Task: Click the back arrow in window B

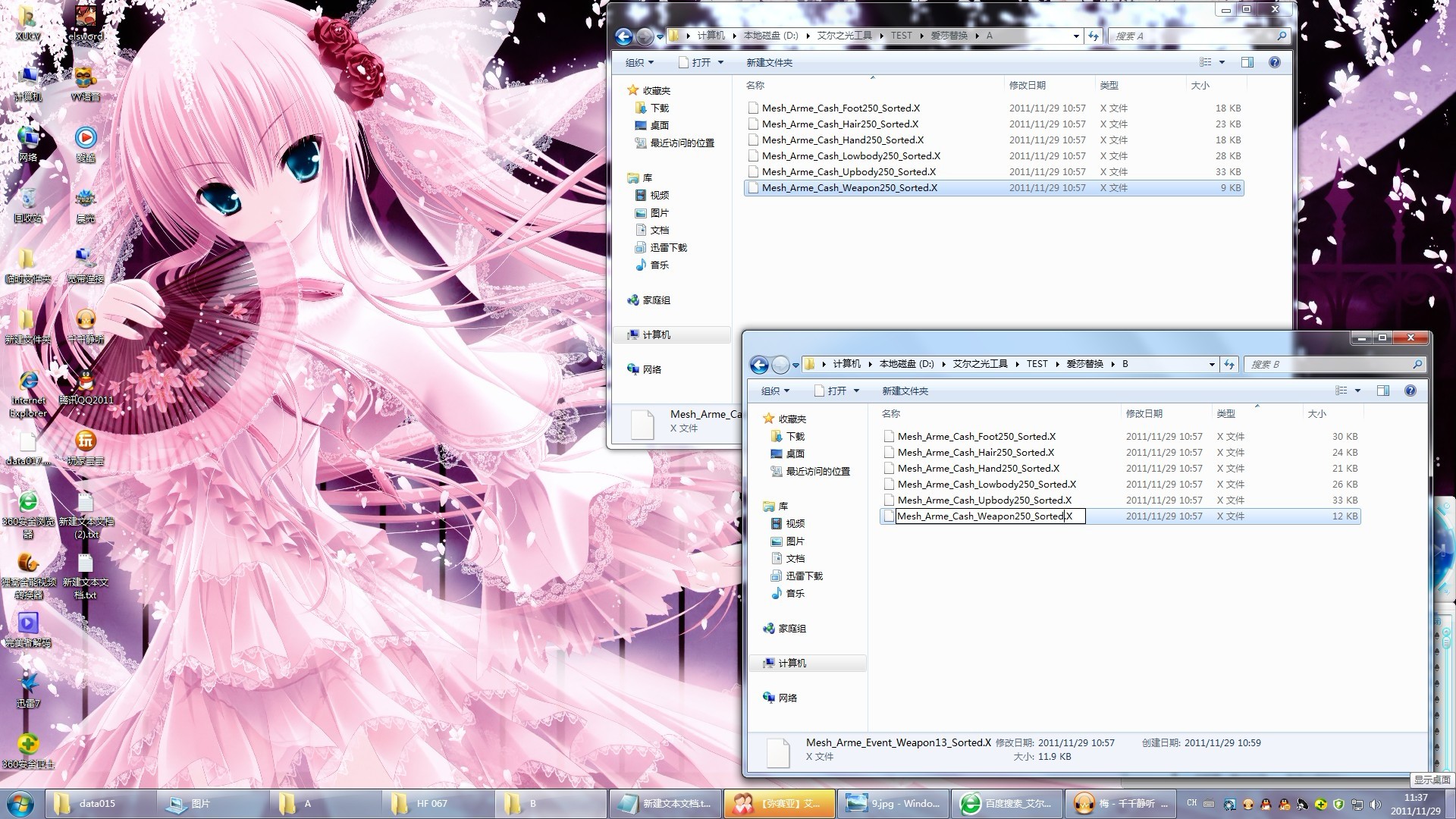Action: pos(759,365)
